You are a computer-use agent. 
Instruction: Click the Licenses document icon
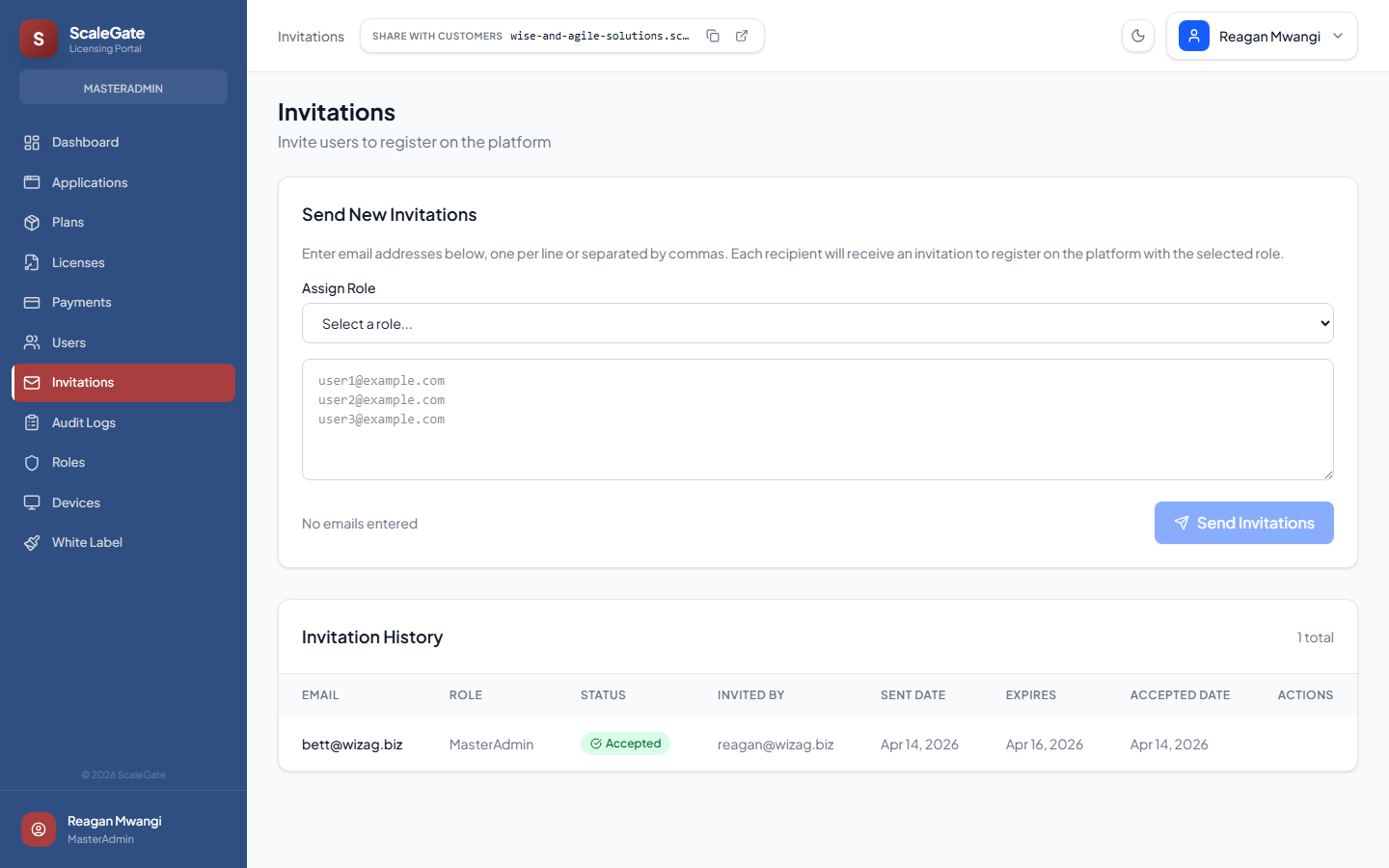32,262
